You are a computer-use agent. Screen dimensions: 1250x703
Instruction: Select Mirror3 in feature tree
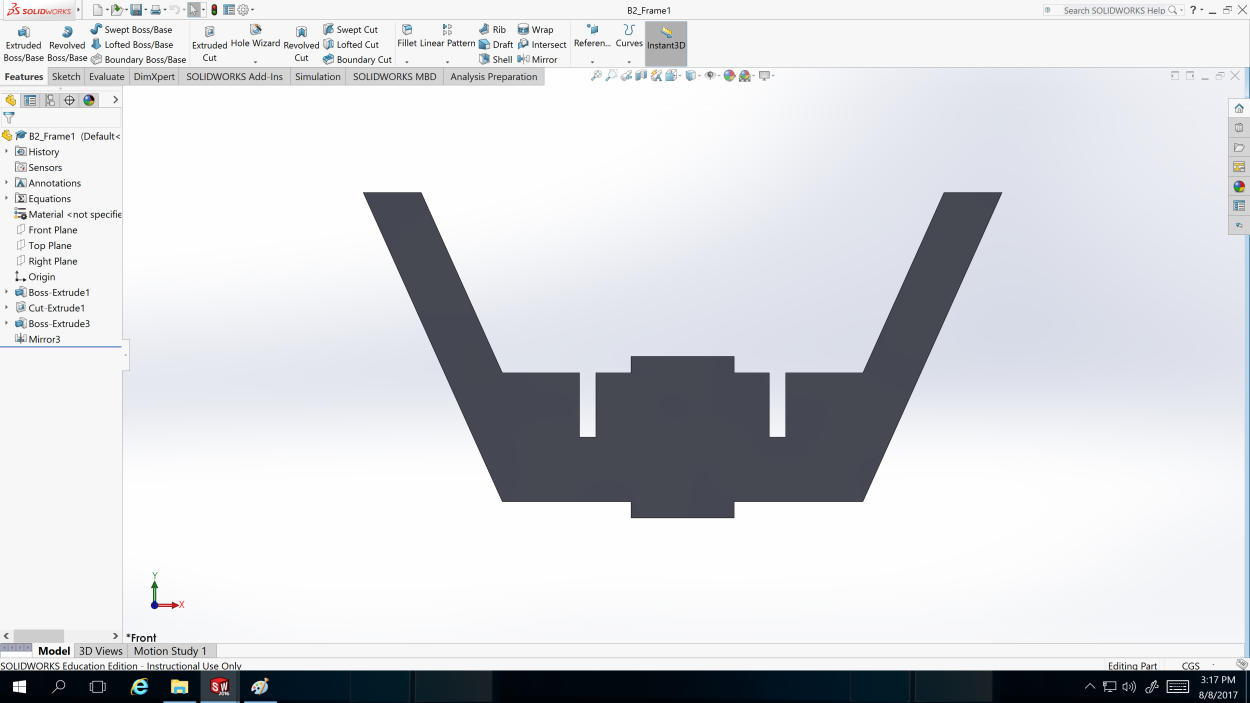pyautogui.click(x=38, y=339)
